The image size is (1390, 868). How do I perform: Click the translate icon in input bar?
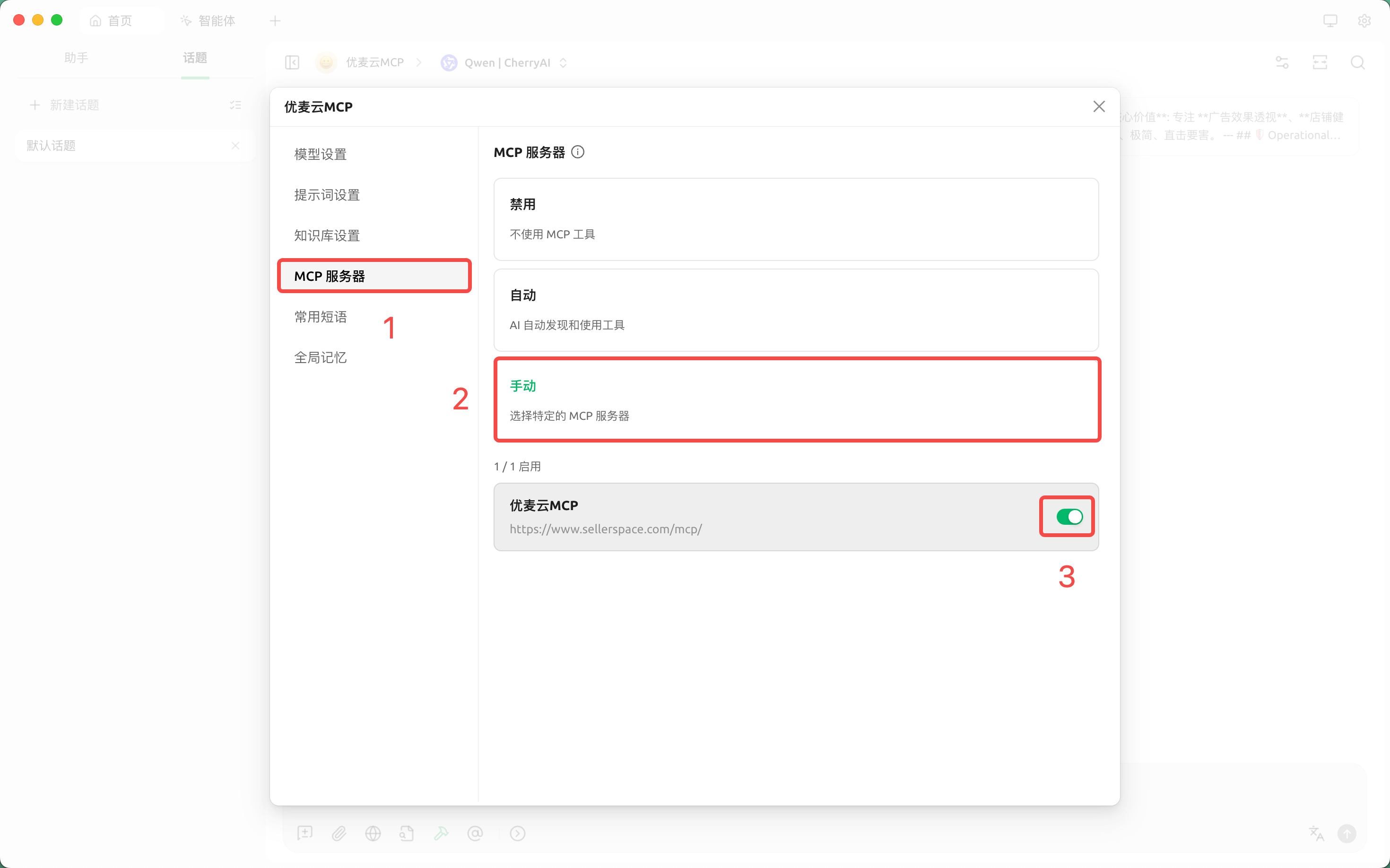coord(1317,833)
